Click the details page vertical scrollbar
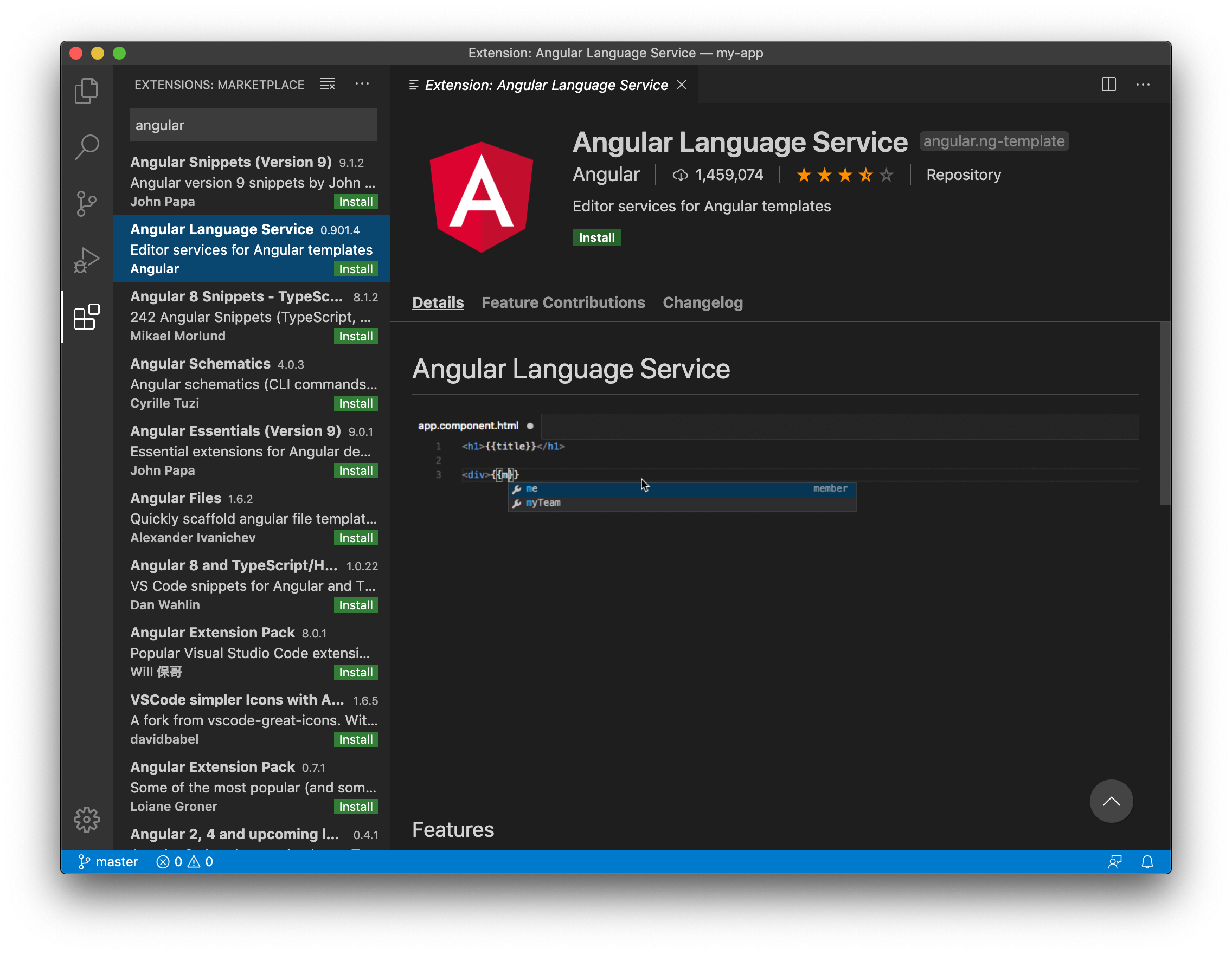Screen dimensions: 1232x954 pos(1165,413)
